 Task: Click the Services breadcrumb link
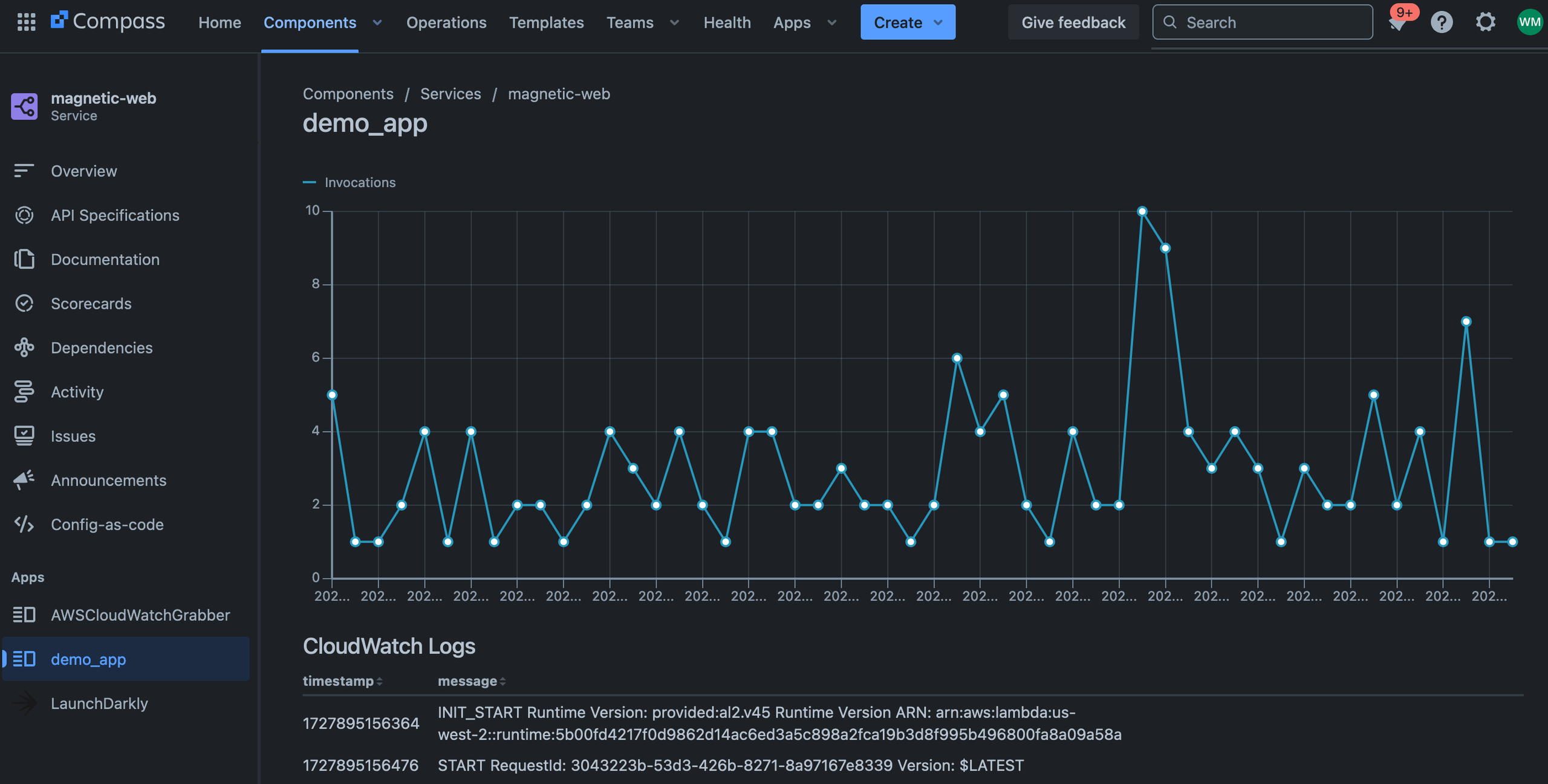click(x=450, y=94)
